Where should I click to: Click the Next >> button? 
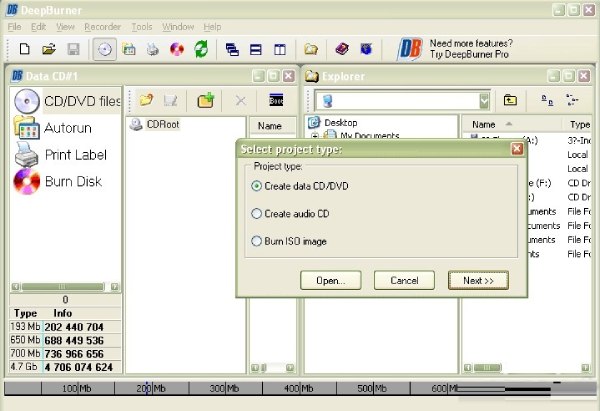pos(478,281)
